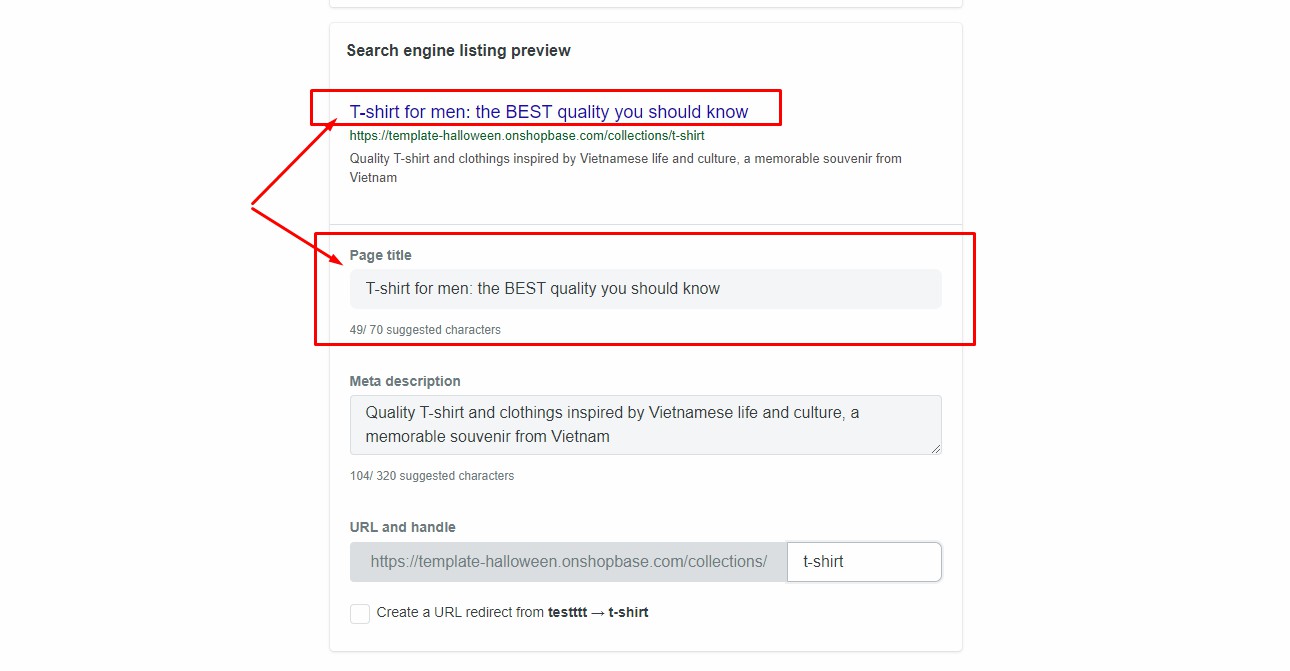
Task: Click the URL and handle section label
Action: tap(402, 527)
